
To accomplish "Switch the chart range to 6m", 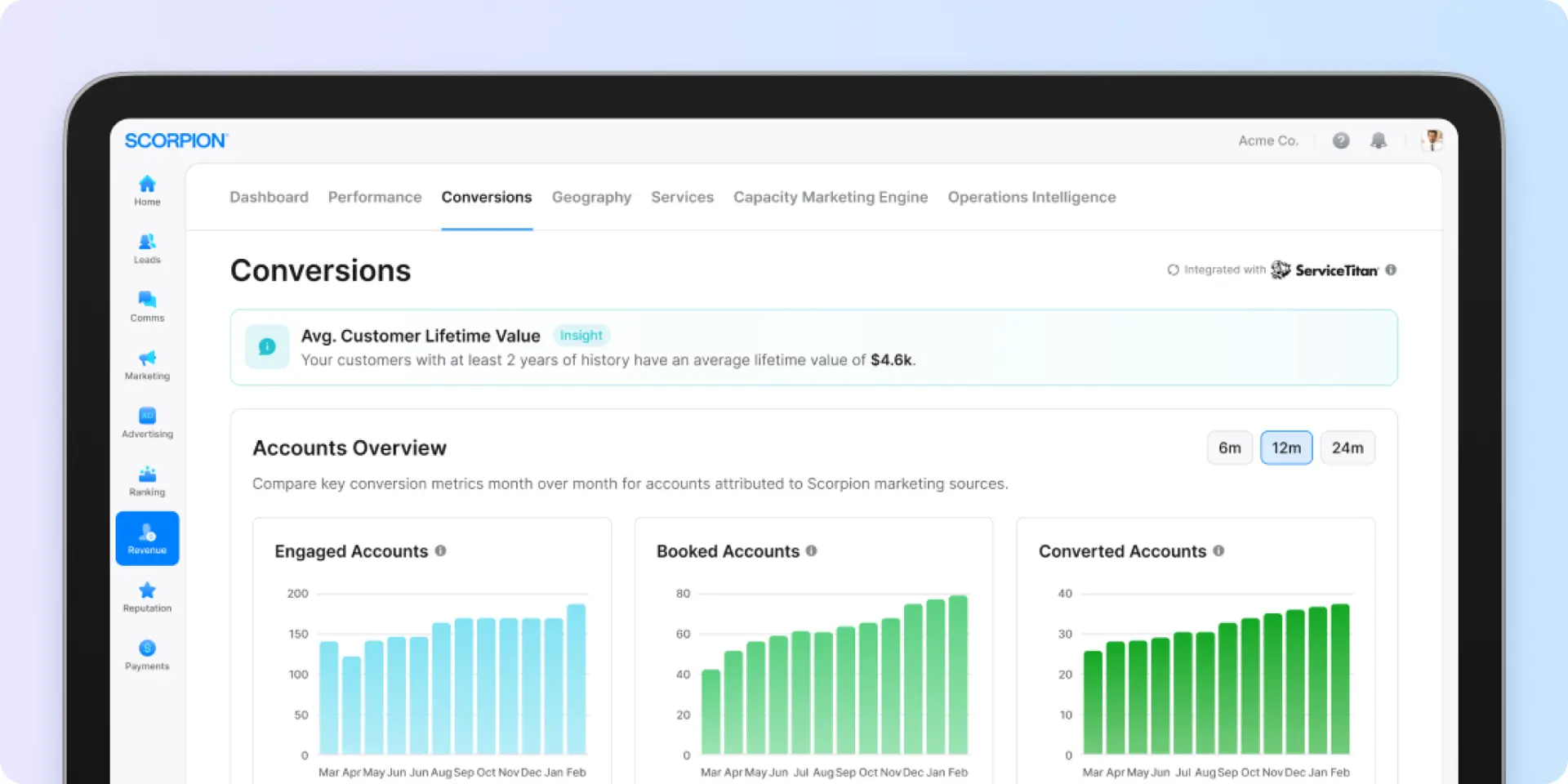I will point(1229,448).
